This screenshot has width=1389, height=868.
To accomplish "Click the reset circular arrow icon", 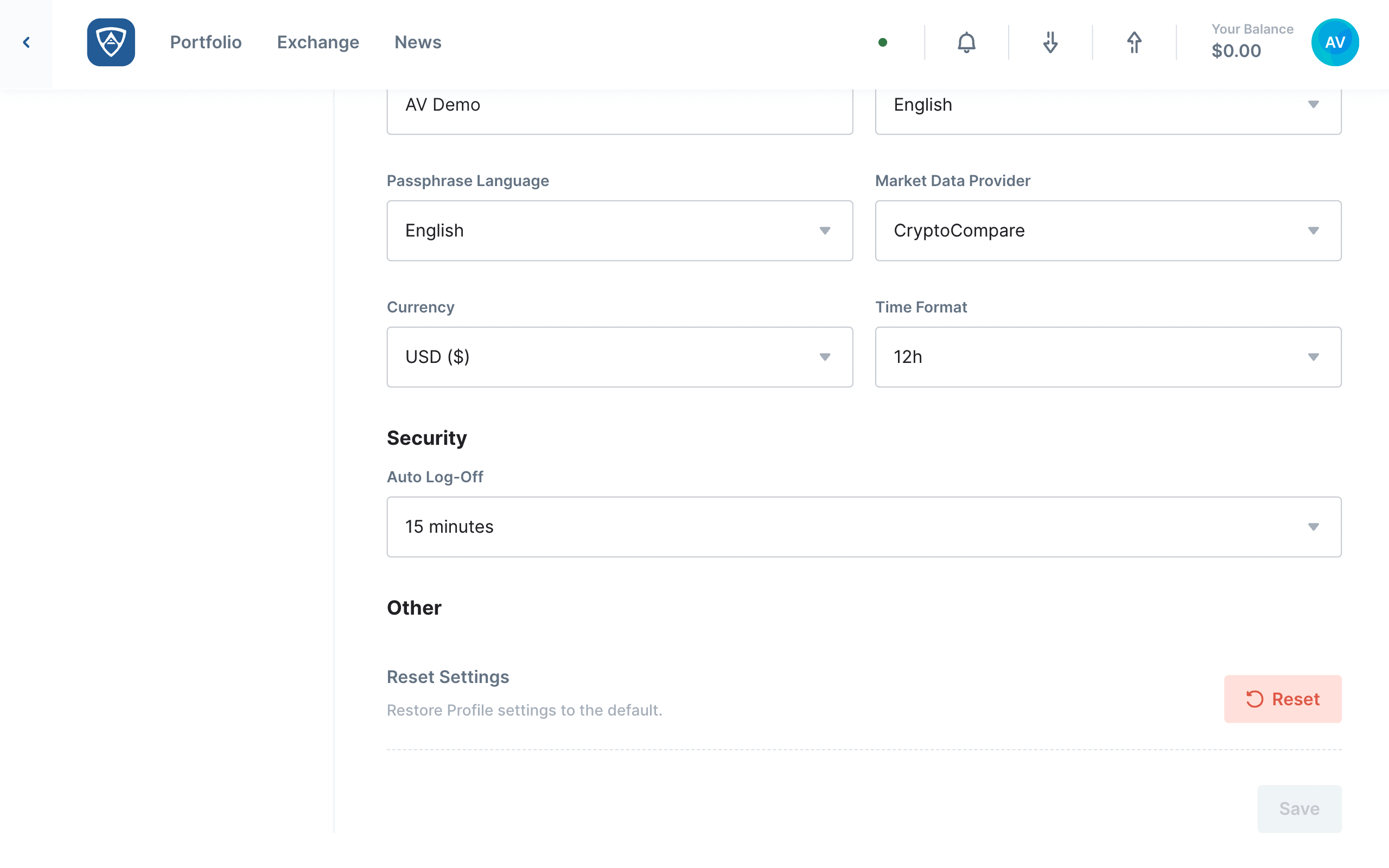I will pos(1254,699).
